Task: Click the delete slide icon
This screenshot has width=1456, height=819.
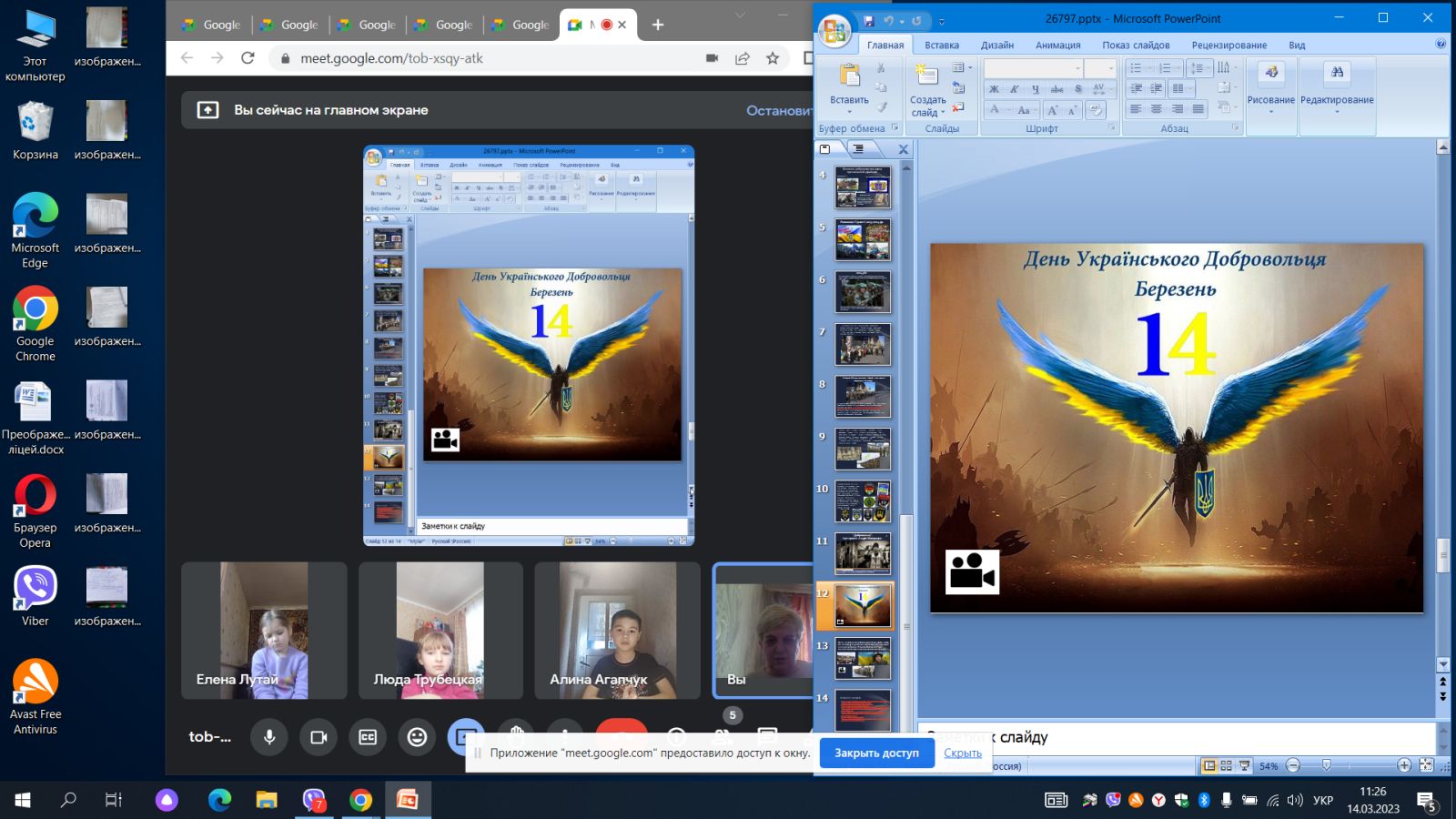Action: [x=958, y=107]
